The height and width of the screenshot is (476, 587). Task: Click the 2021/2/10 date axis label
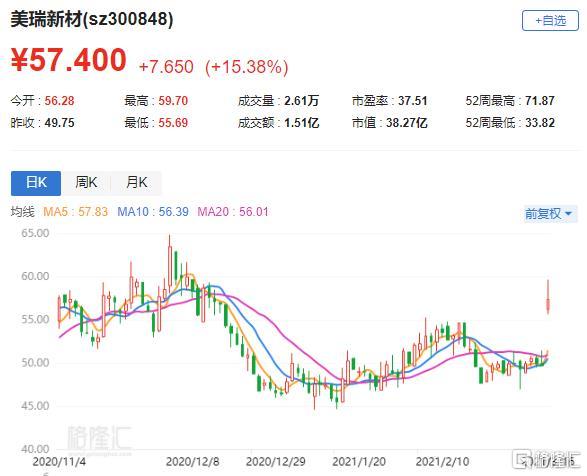pos(442,461)
